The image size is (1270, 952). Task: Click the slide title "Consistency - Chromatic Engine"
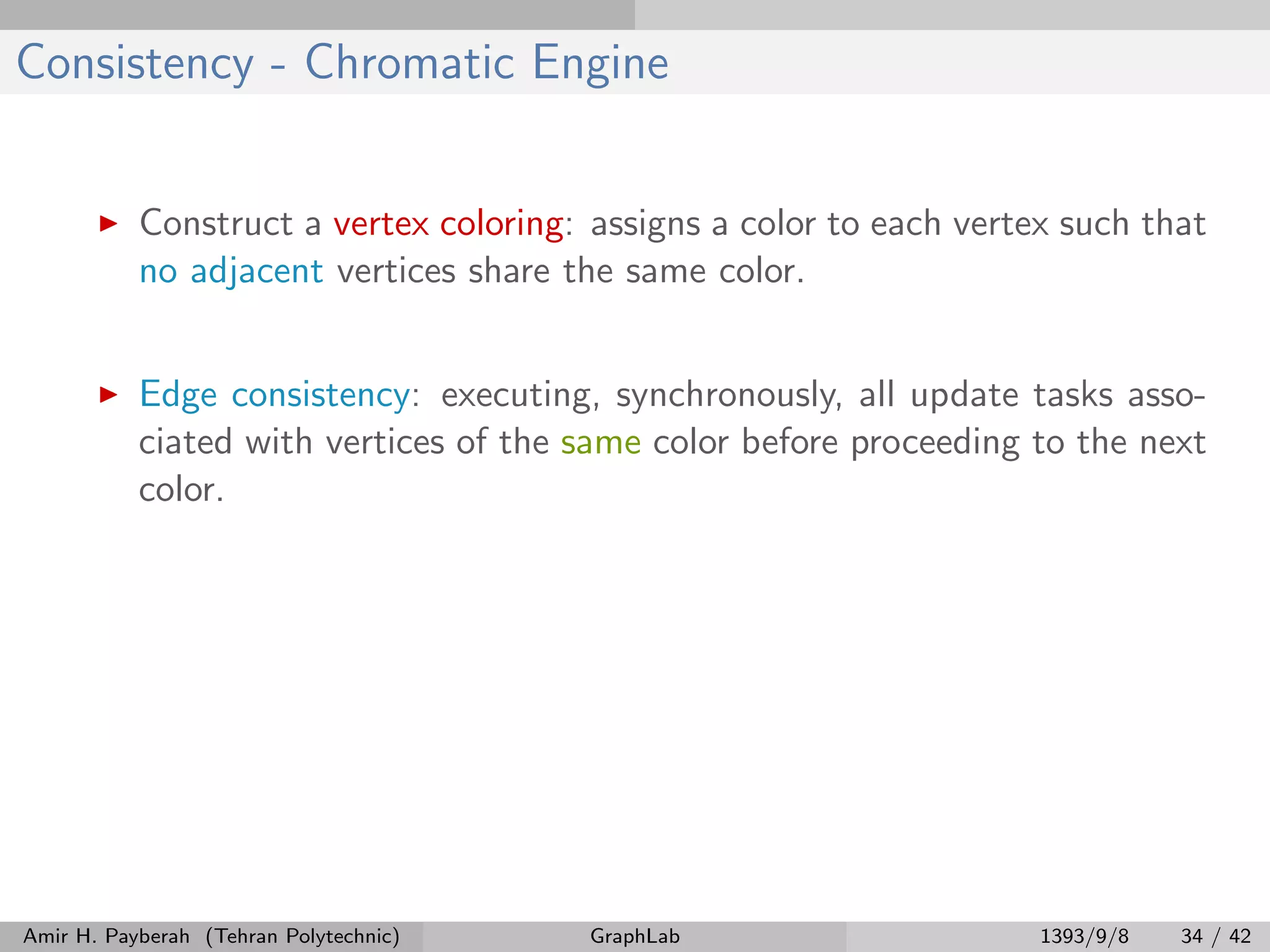343,63
